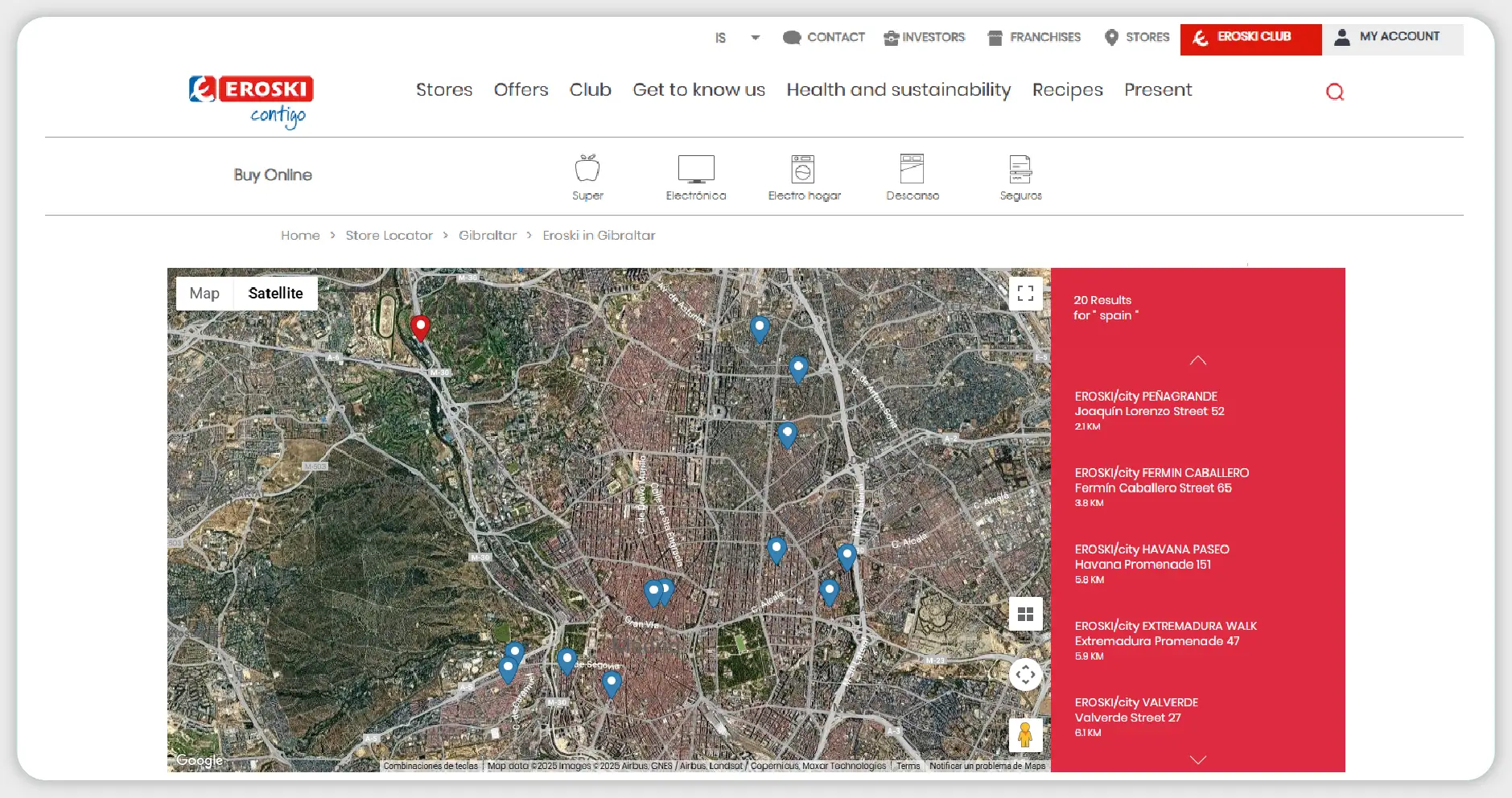Open the Stores main menu
Viewport: 1512px width, 798px height.
[444, 89]
